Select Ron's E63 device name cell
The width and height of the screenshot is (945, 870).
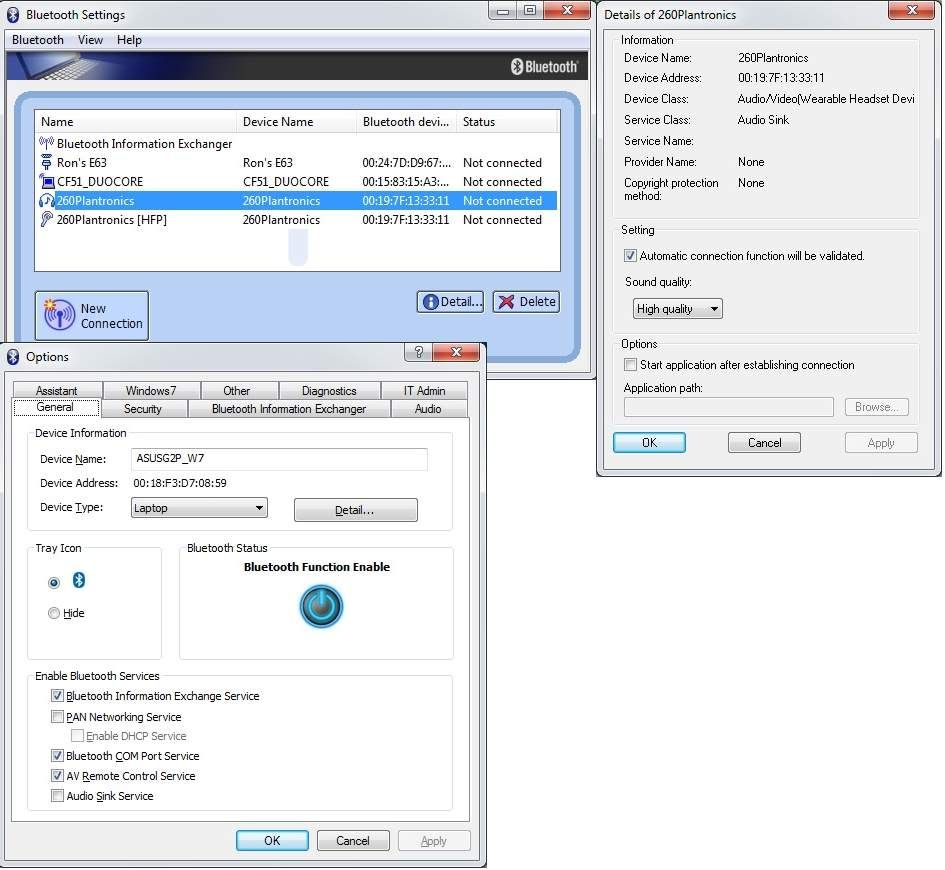268,163
